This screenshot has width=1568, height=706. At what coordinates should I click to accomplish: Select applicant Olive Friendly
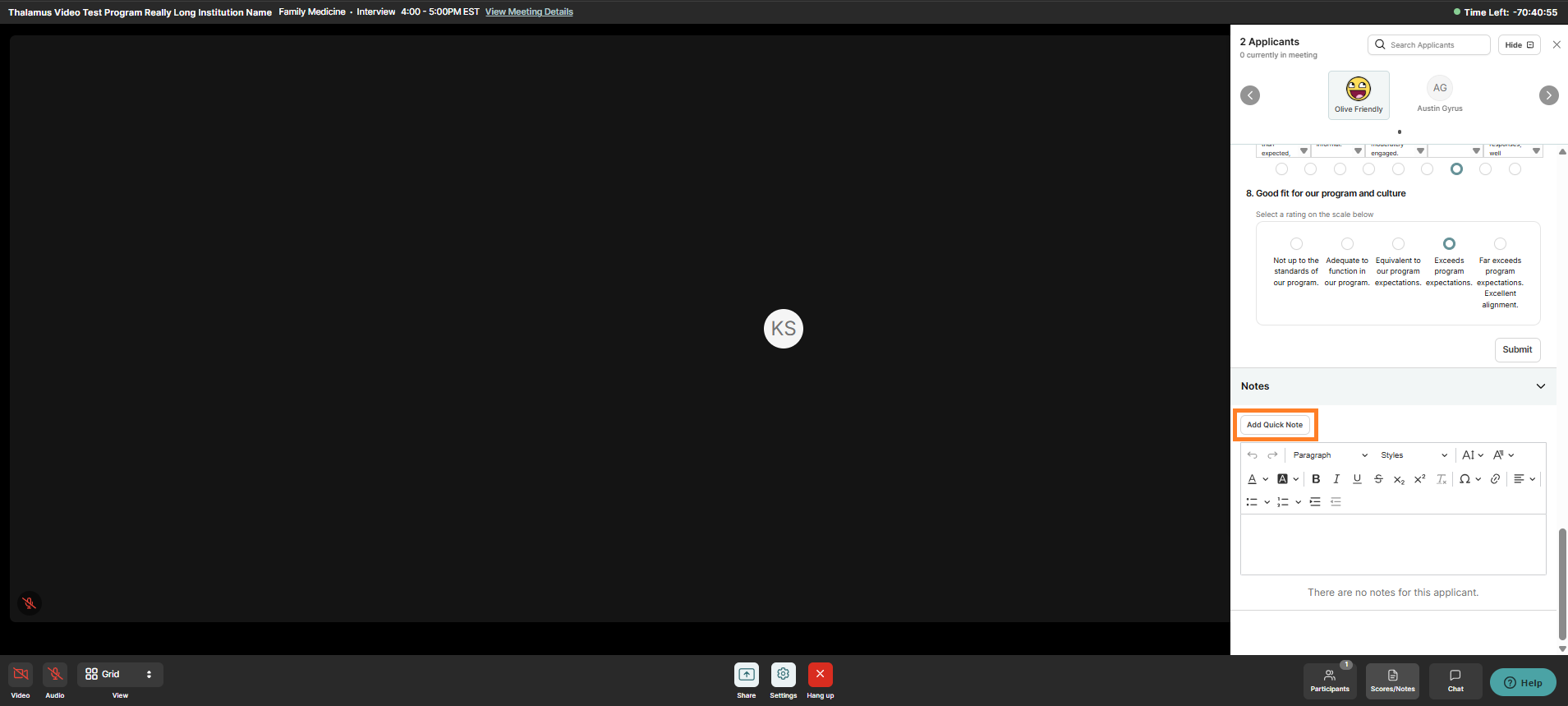(1359, 95)
